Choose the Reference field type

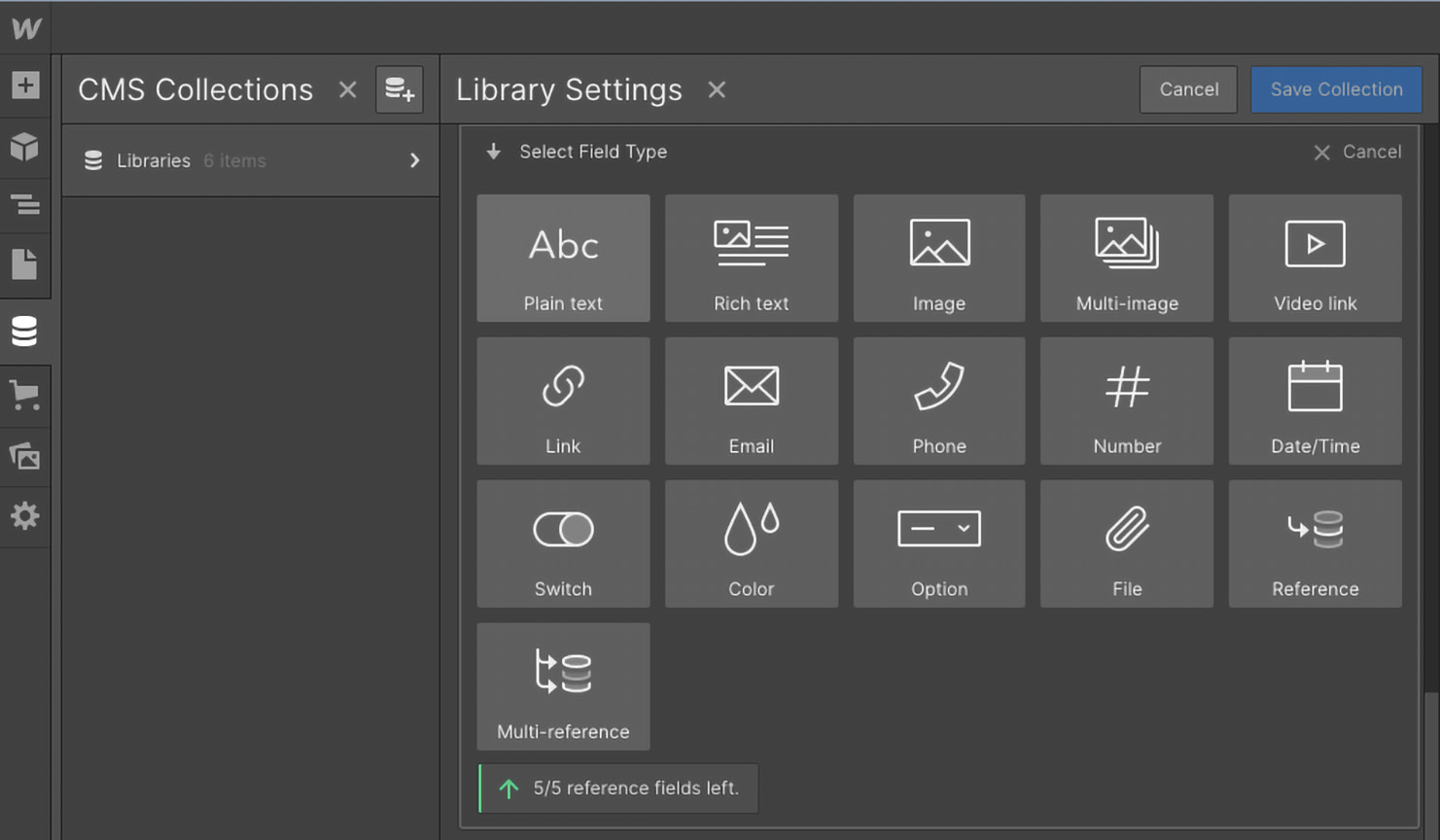tap(1315, 542)
